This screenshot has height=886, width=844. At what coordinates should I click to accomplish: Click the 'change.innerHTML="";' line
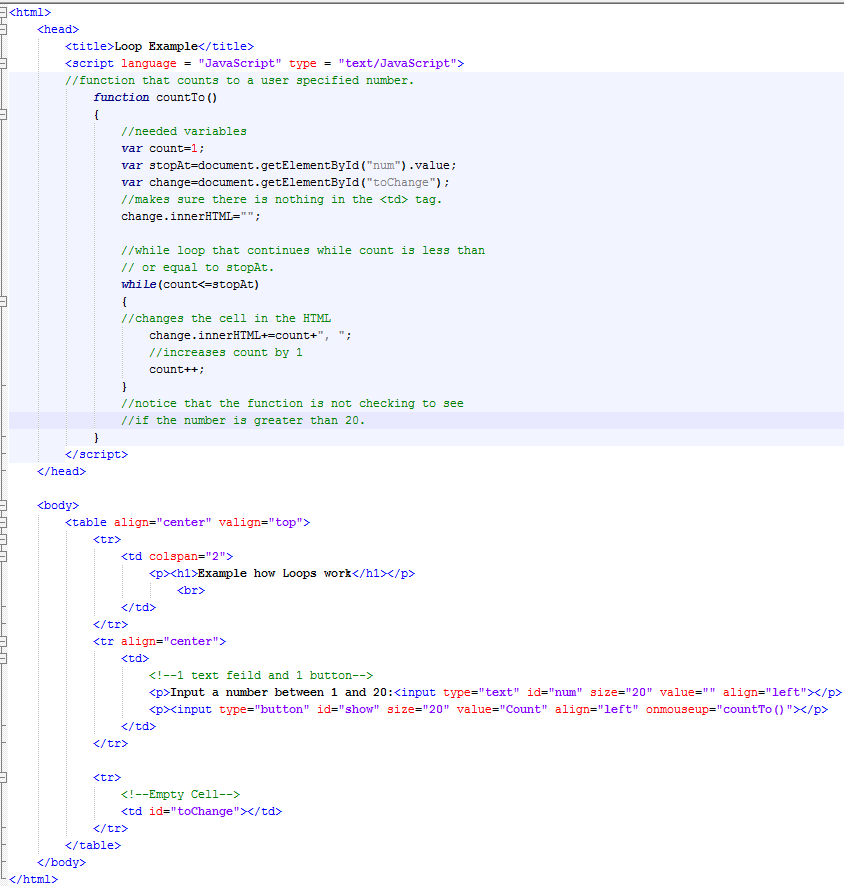191,216
